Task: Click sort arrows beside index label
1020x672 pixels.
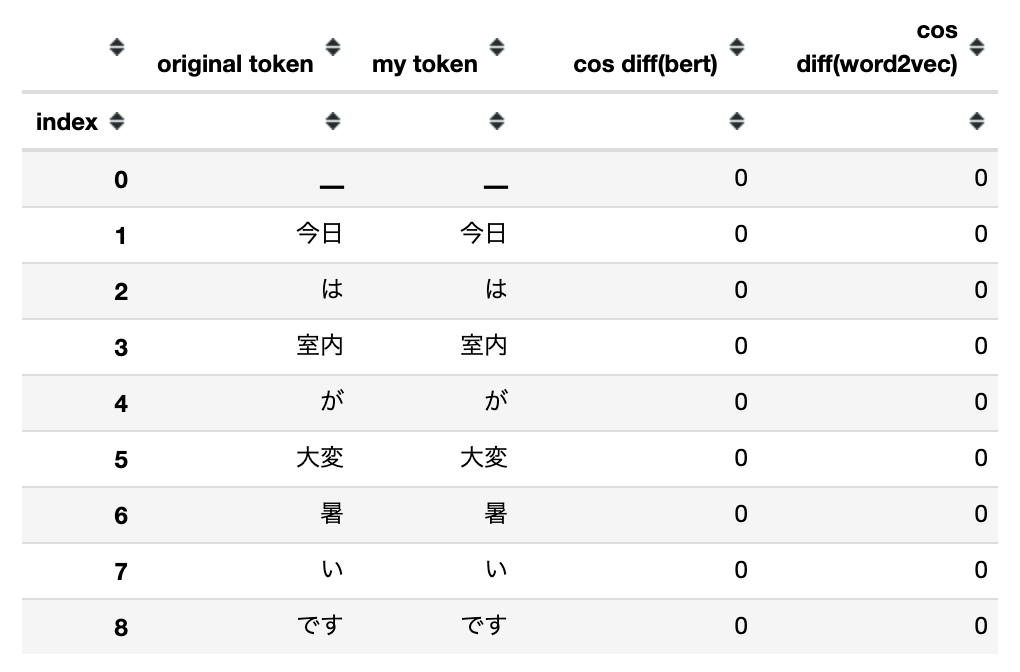Action: pos(117,121)
